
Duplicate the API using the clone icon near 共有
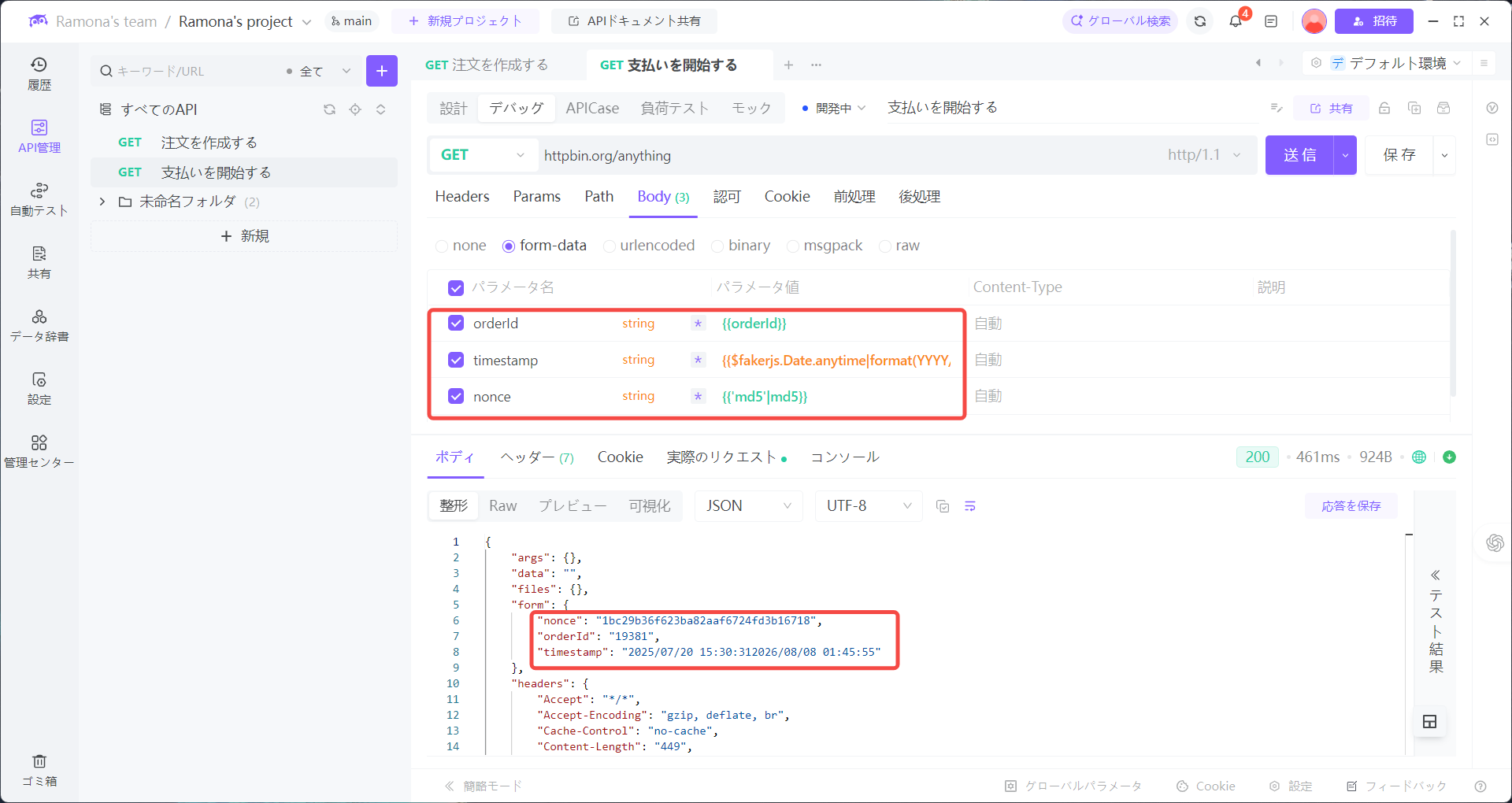1414,108
